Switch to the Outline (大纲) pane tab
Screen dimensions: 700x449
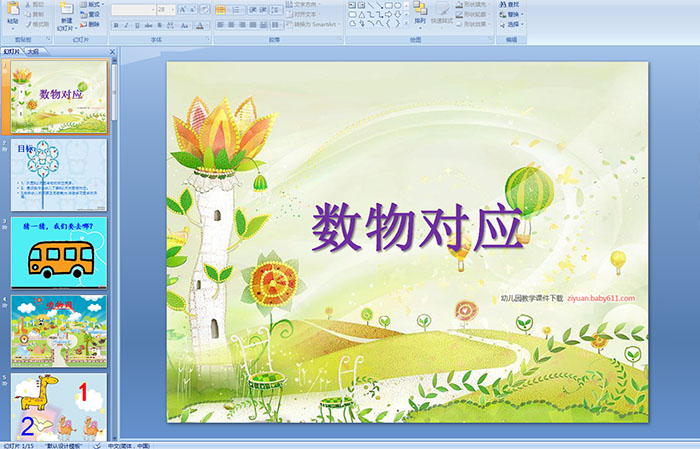pos(33,51)
